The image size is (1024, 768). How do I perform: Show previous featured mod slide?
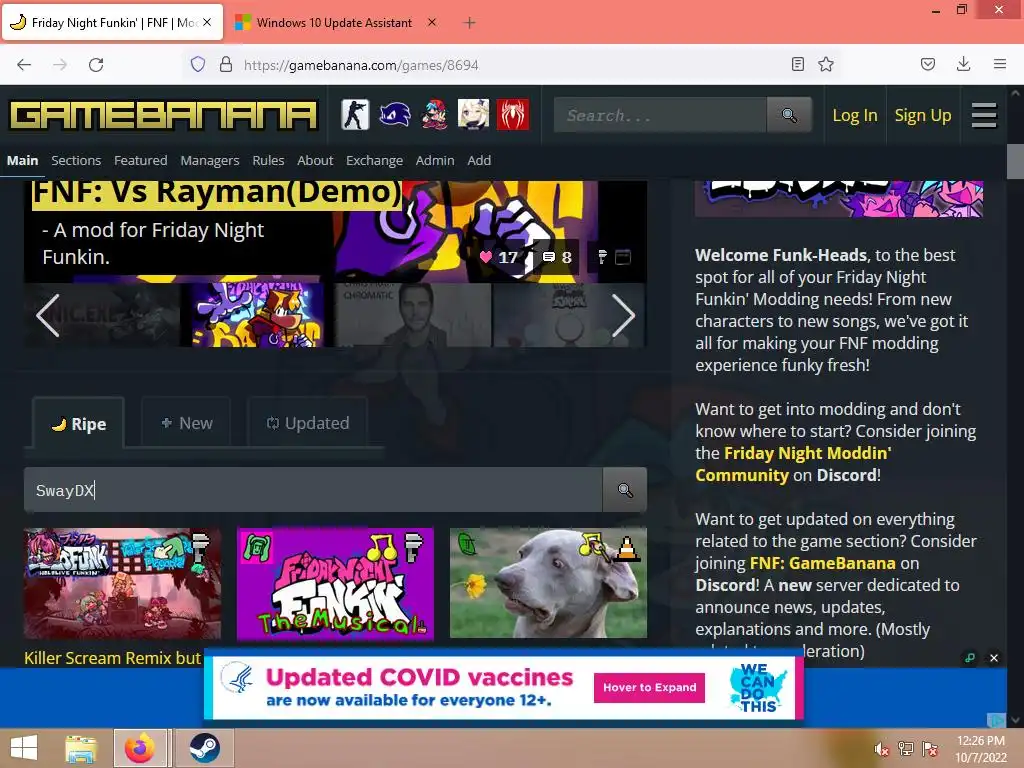click(48, 315)
